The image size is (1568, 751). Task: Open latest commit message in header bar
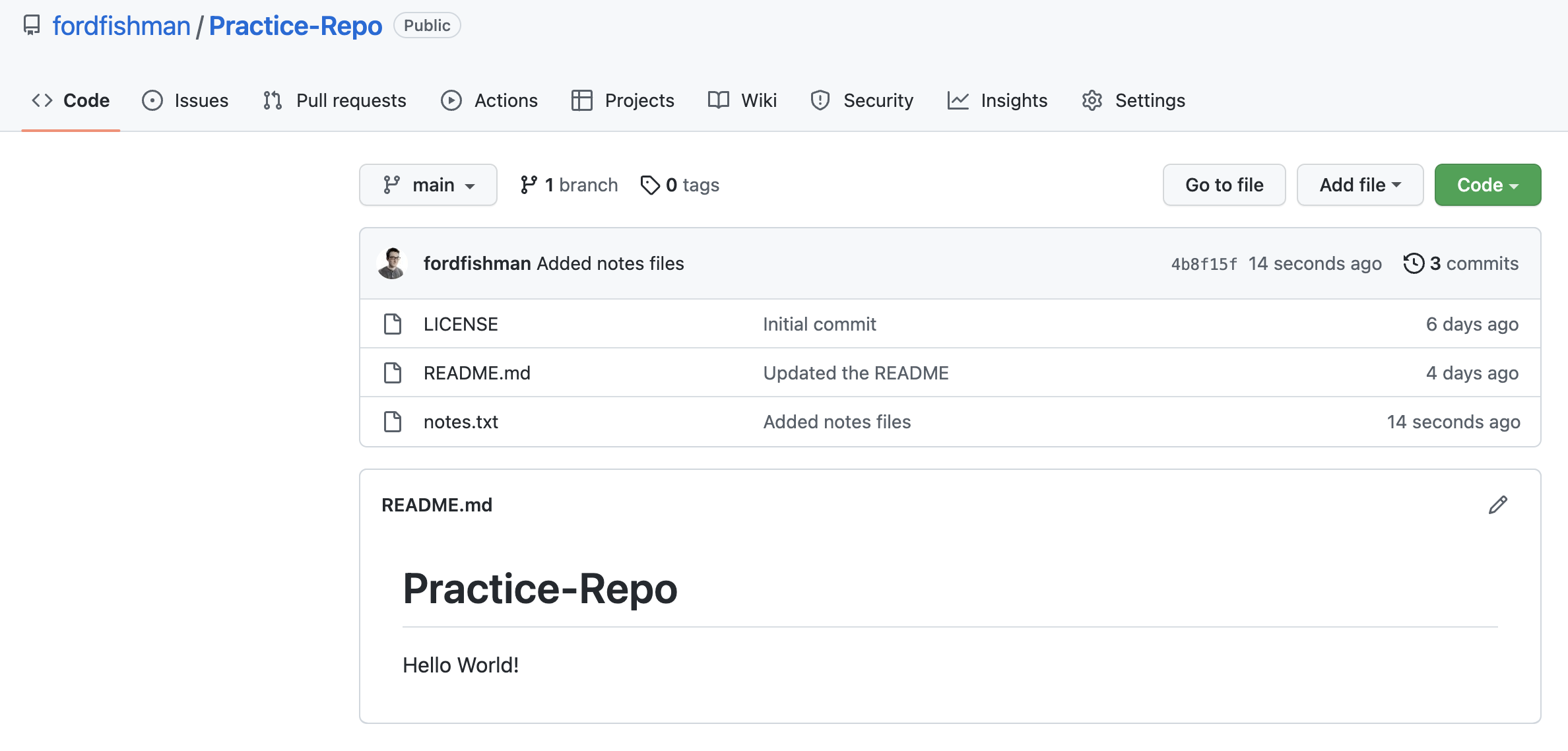610,263
